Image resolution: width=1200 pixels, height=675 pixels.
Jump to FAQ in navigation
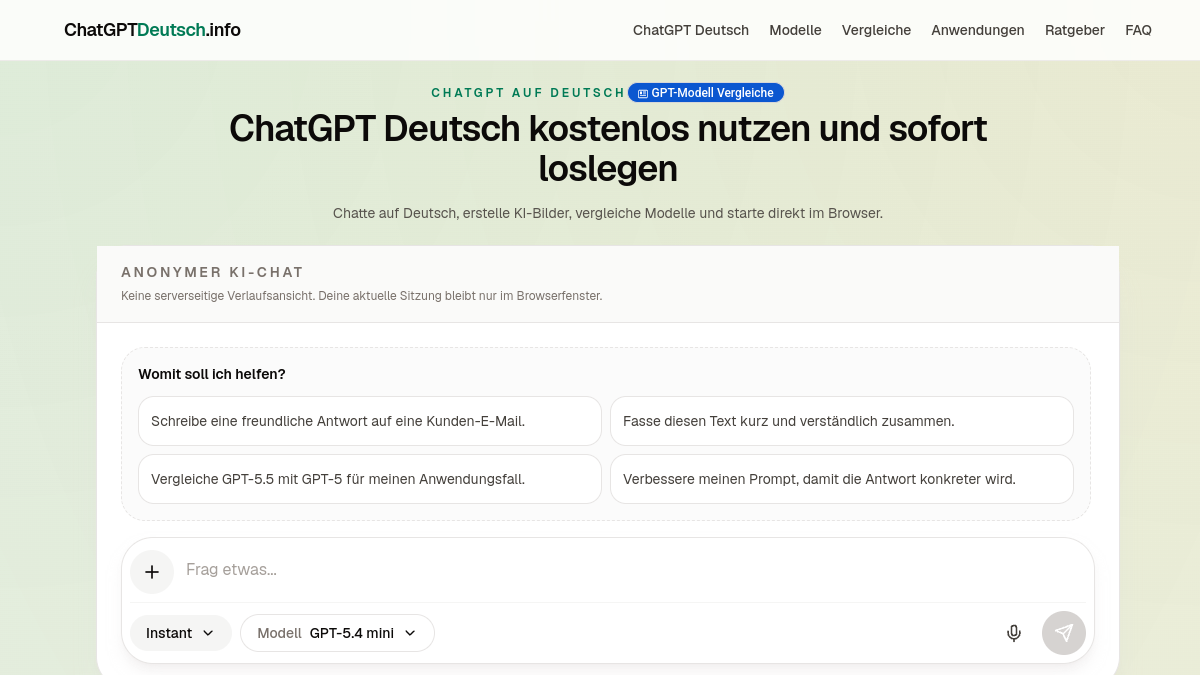coord(1138,30)
